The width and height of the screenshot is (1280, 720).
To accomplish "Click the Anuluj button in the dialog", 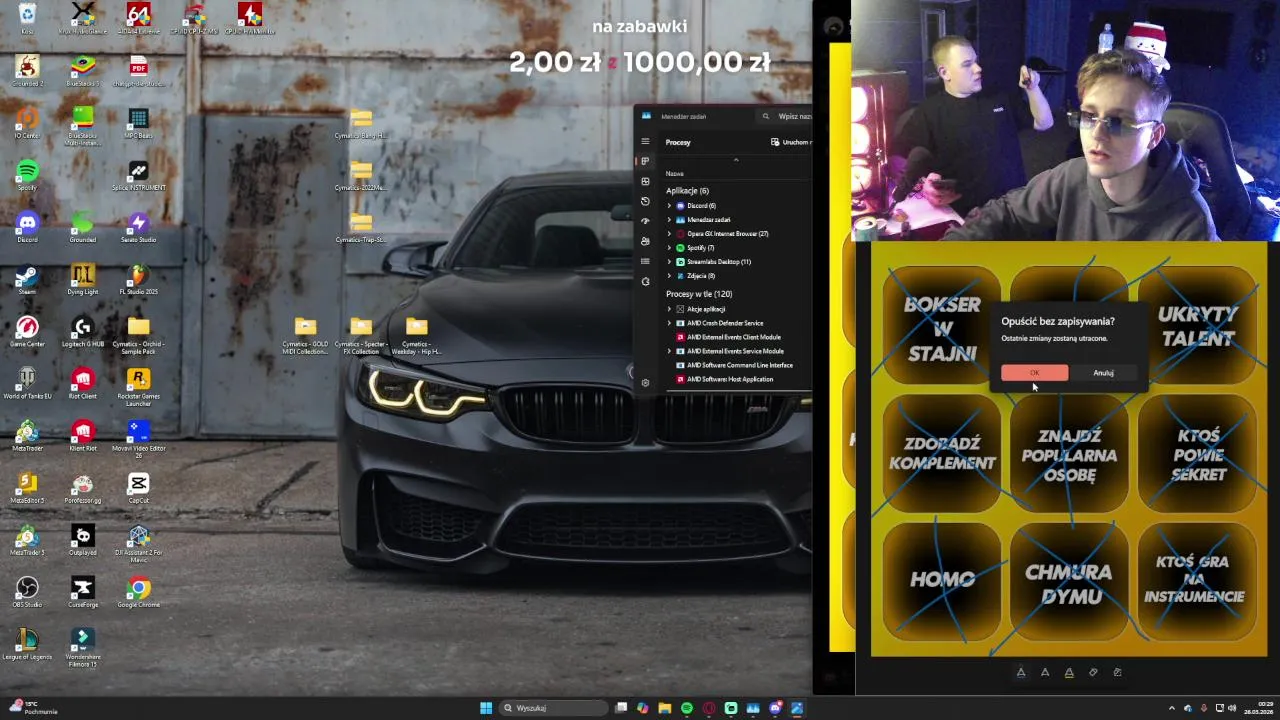I will pos(1103,373).
